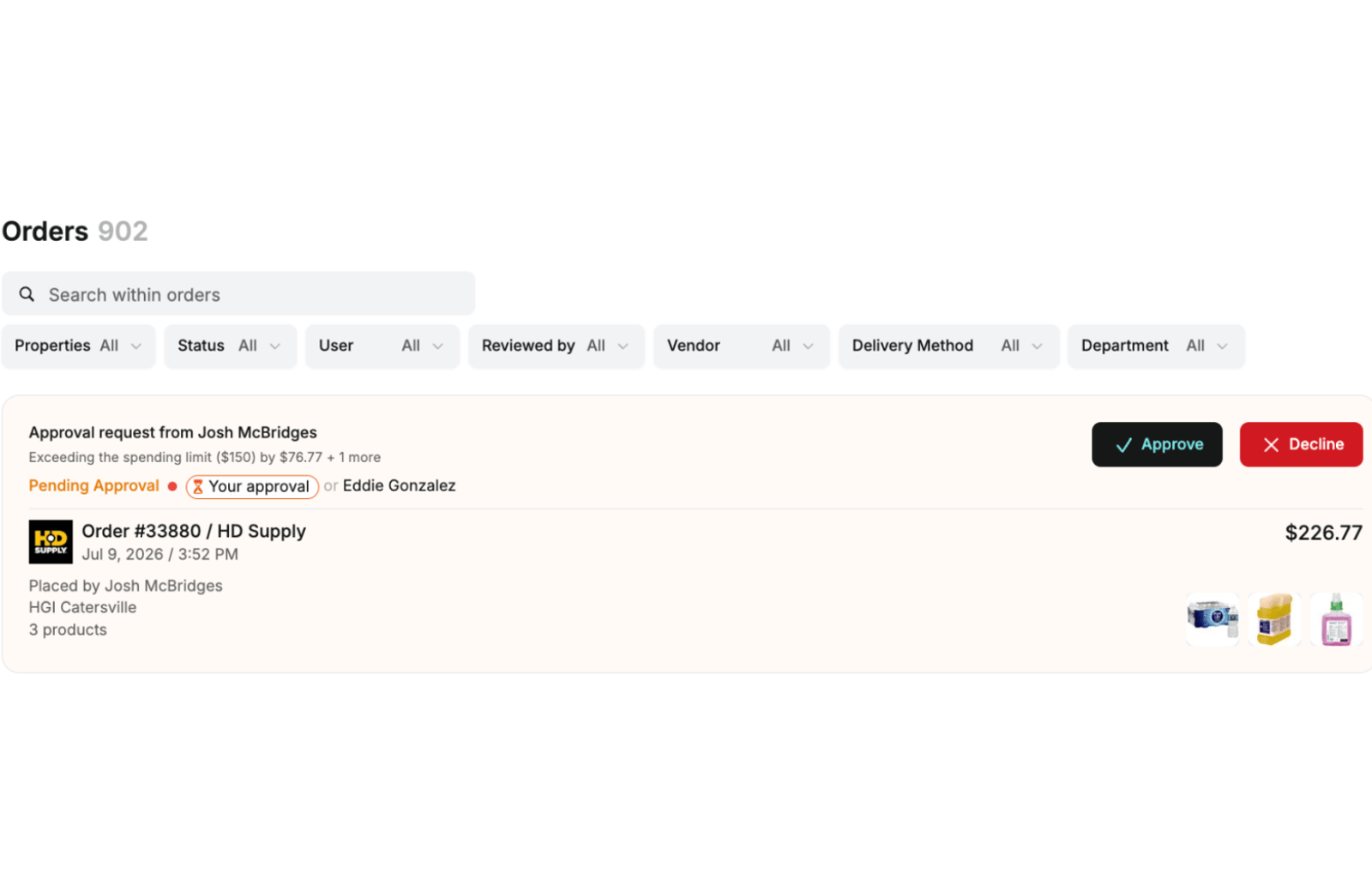Click the HGI Catersville property name
Screen dimensions: 1372x885
(82, 607)
